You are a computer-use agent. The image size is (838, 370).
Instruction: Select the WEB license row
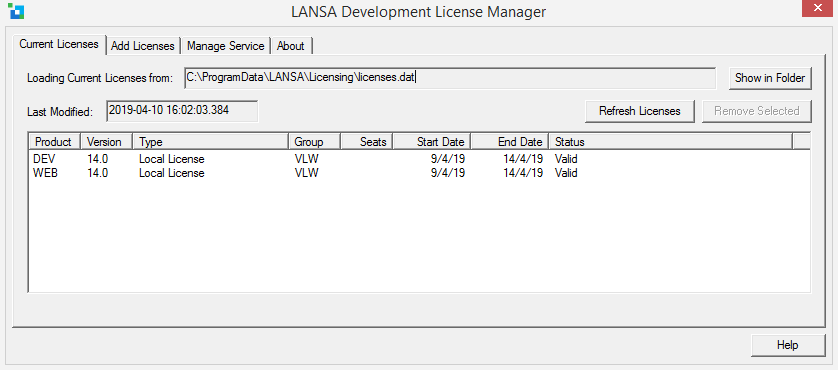[x=419, y=173]
